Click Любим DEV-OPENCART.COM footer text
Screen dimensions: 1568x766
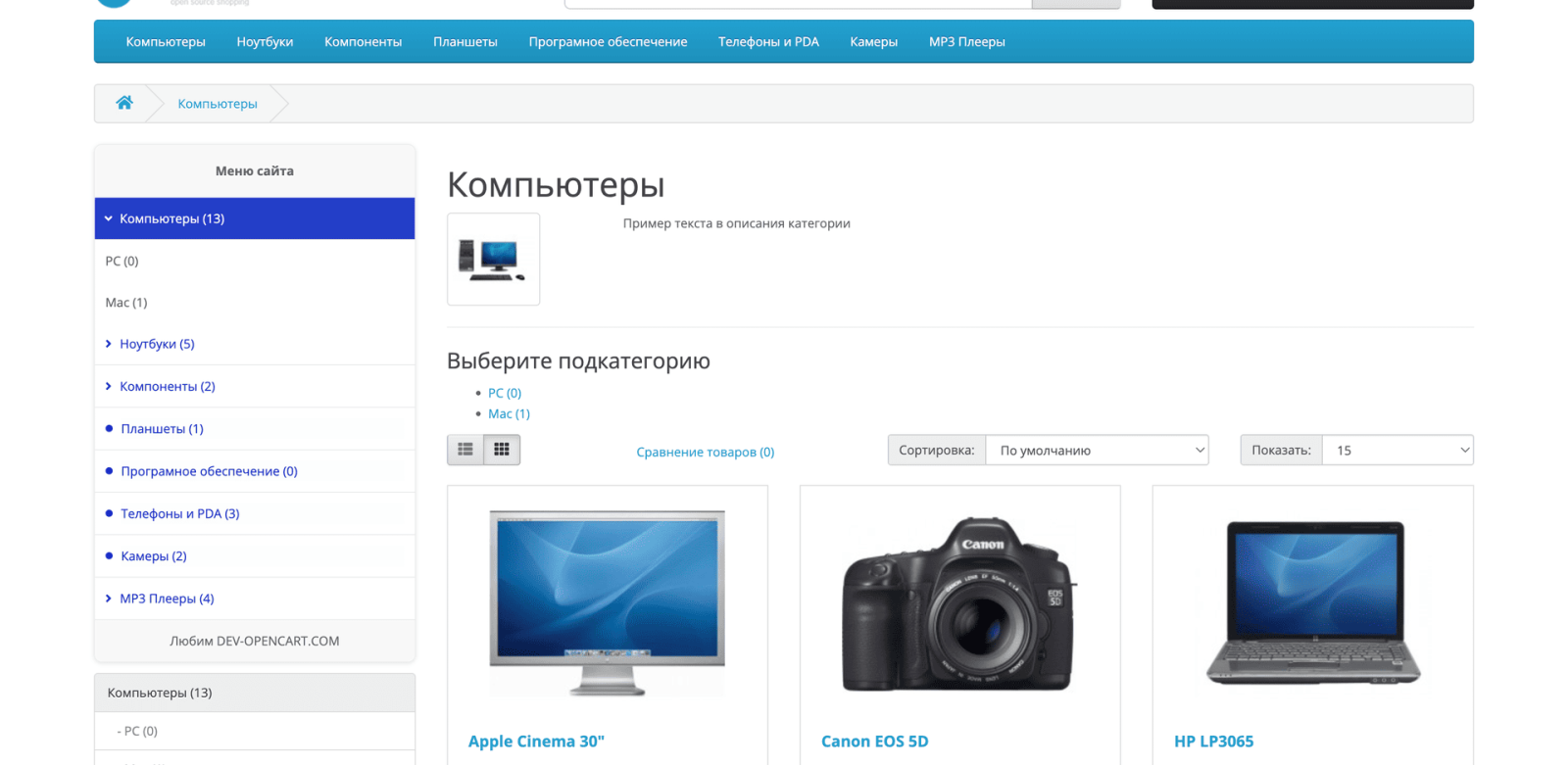[255, 641]
